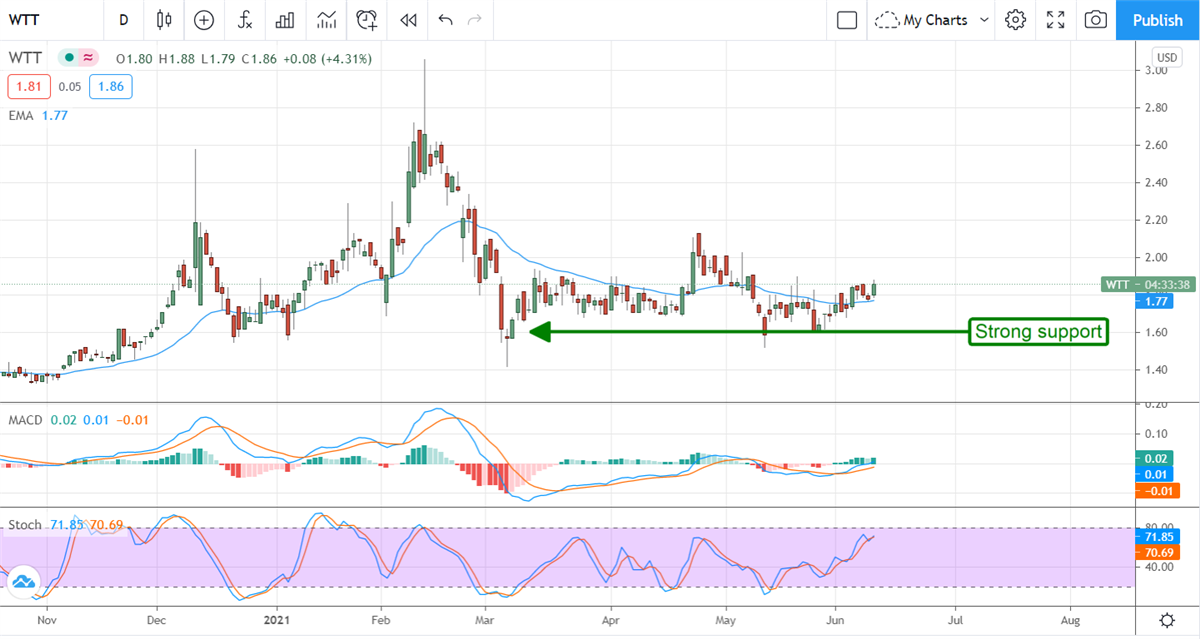Click the USD currency label
Viewport: 1200px width, 639px height.
(x=1167, y=56)
